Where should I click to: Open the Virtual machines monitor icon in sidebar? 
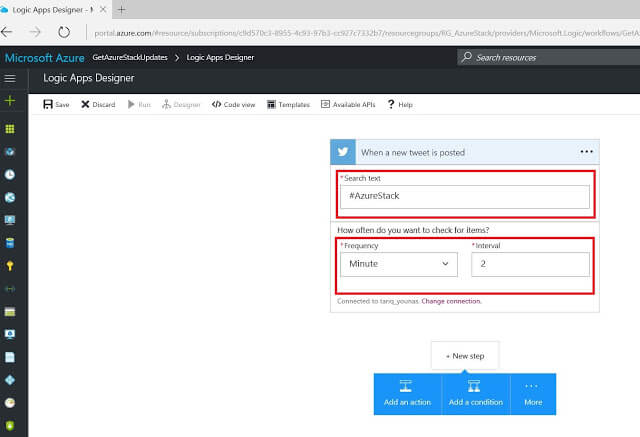(10, 220)
